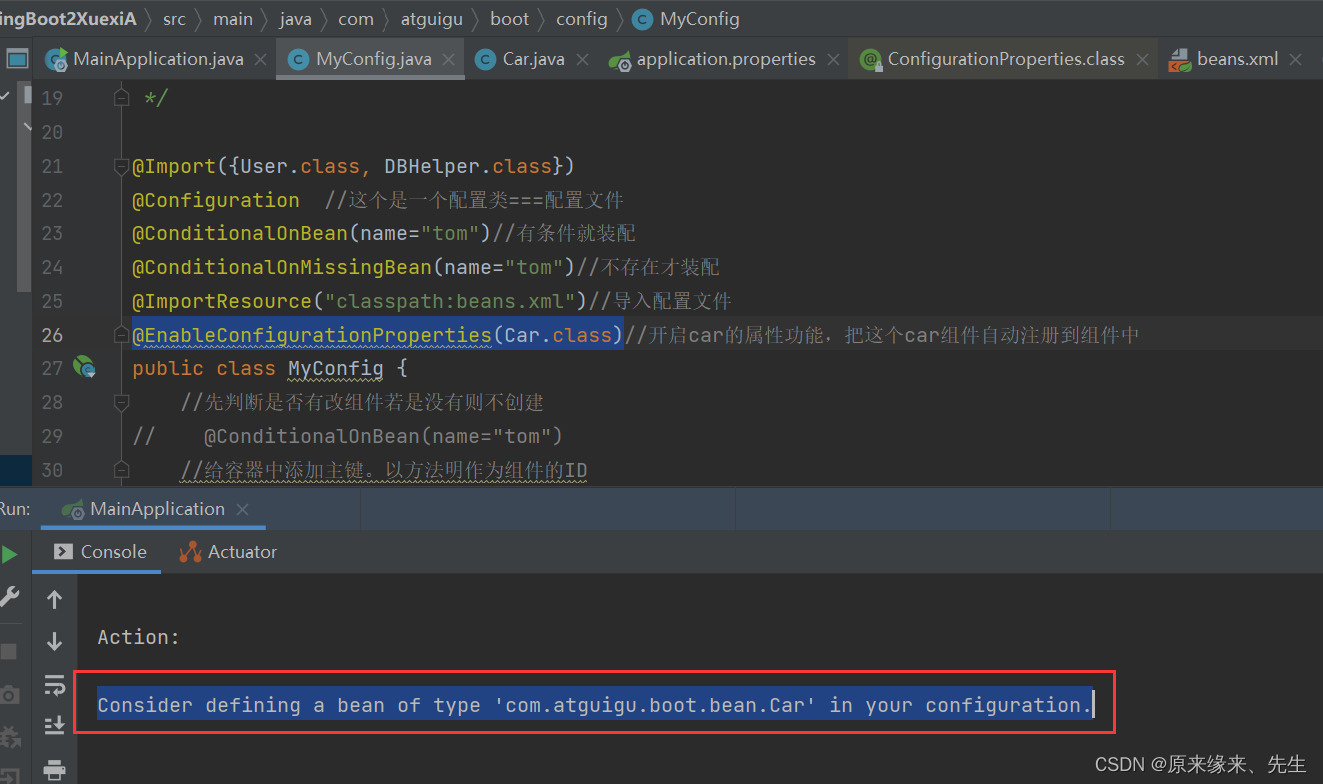Click 'atguigu' in the breadcrumb path

coord(432,19)
